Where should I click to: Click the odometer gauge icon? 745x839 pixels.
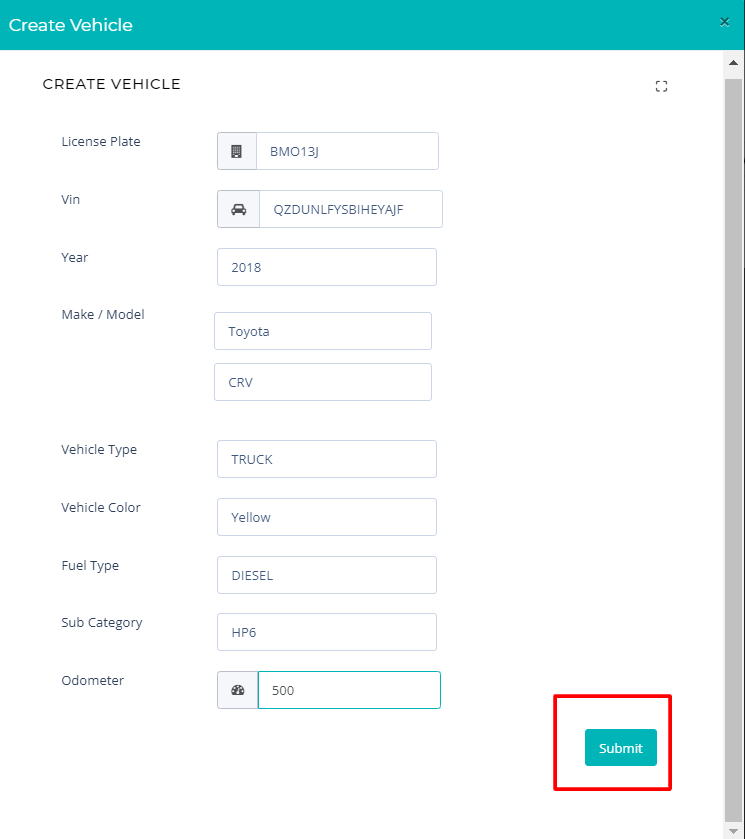pos(238,690)
